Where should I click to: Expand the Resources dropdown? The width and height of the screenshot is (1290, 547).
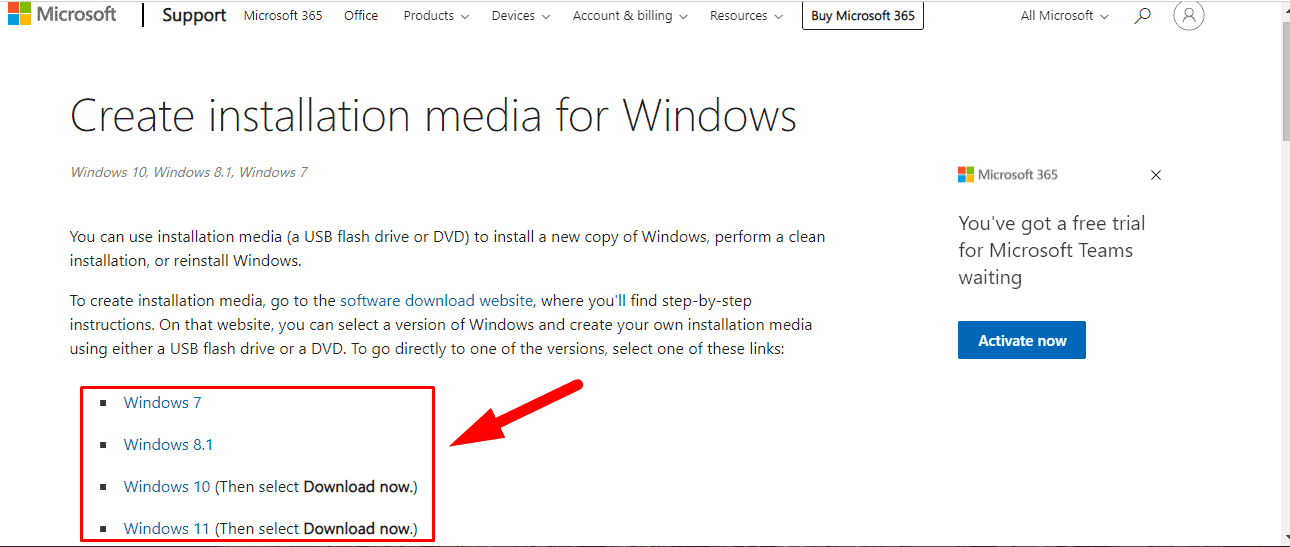tap(746, 16)
